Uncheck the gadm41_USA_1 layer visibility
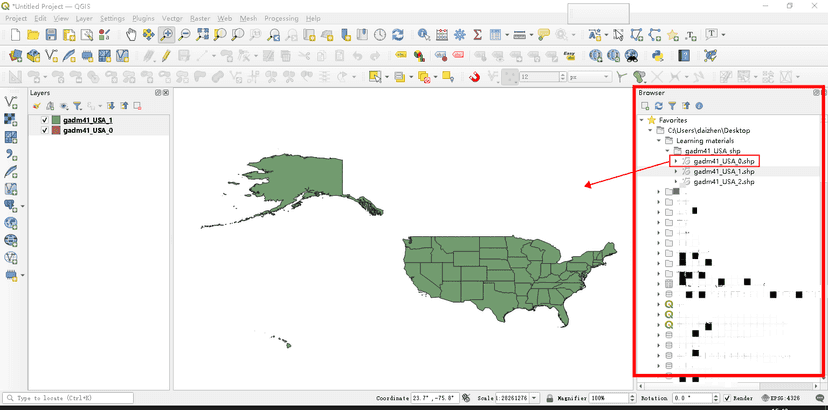 (44, 120)
